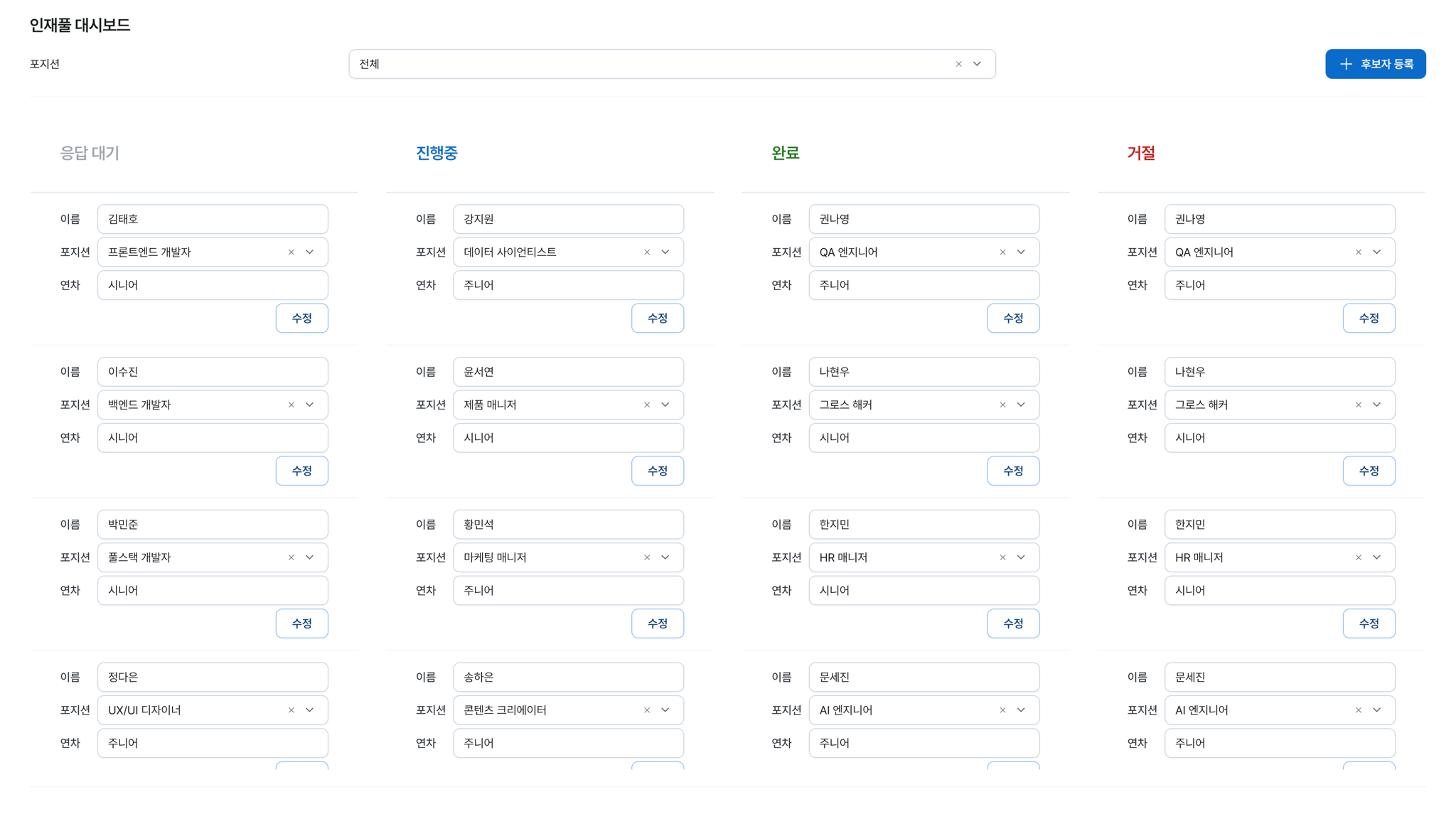Click the 거절 column heading

click(1141, 153)
